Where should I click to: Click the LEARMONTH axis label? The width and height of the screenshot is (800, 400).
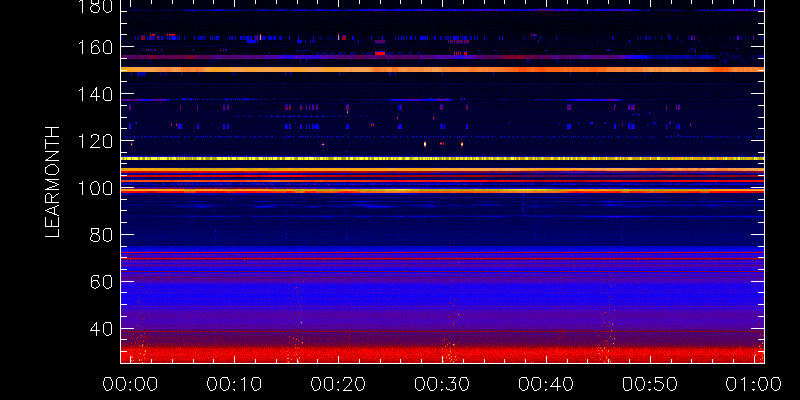tap(53, 182)
